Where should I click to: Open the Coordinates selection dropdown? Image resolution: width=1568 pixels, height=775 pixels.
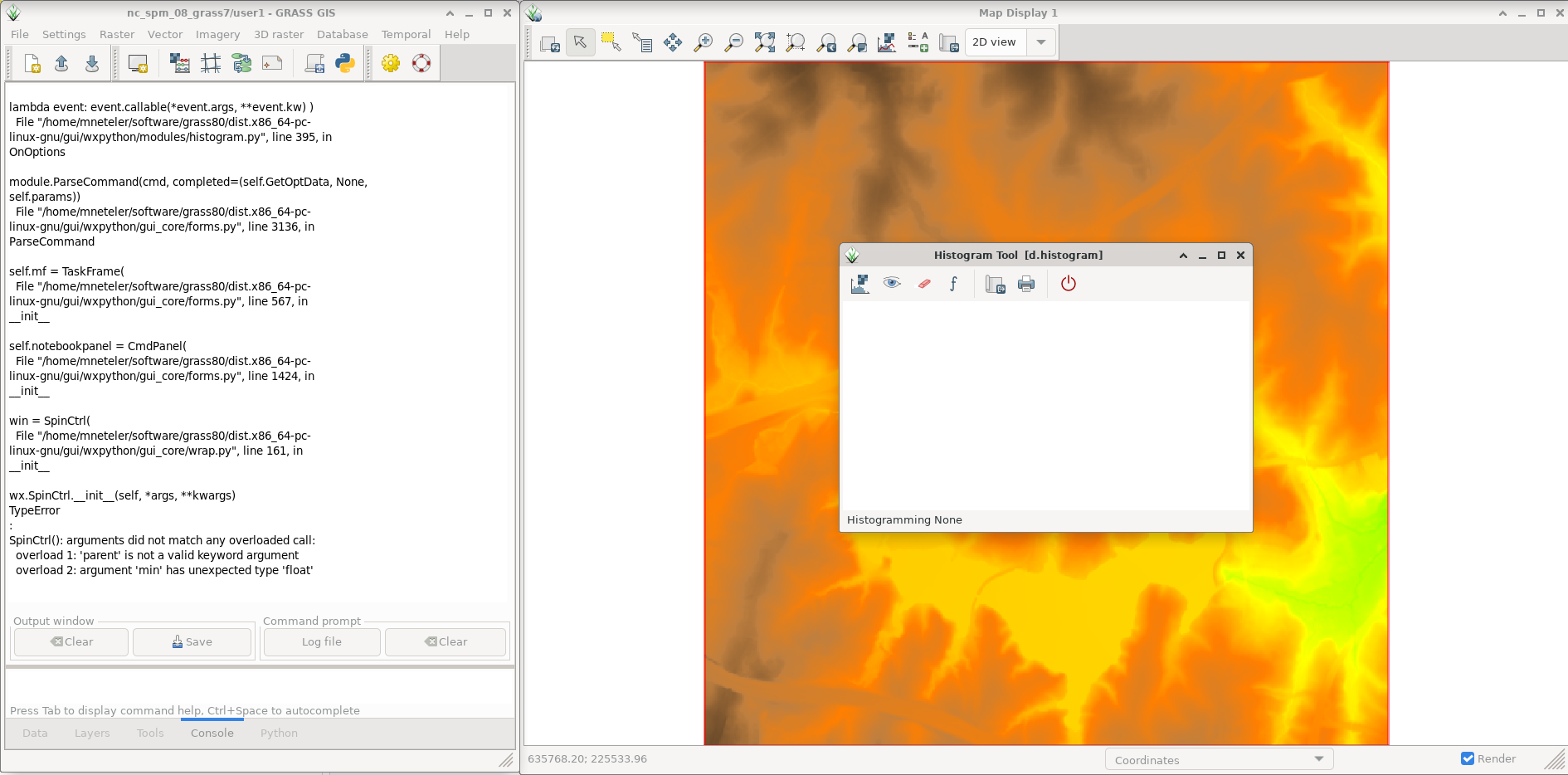click(x=1319, y=759)
